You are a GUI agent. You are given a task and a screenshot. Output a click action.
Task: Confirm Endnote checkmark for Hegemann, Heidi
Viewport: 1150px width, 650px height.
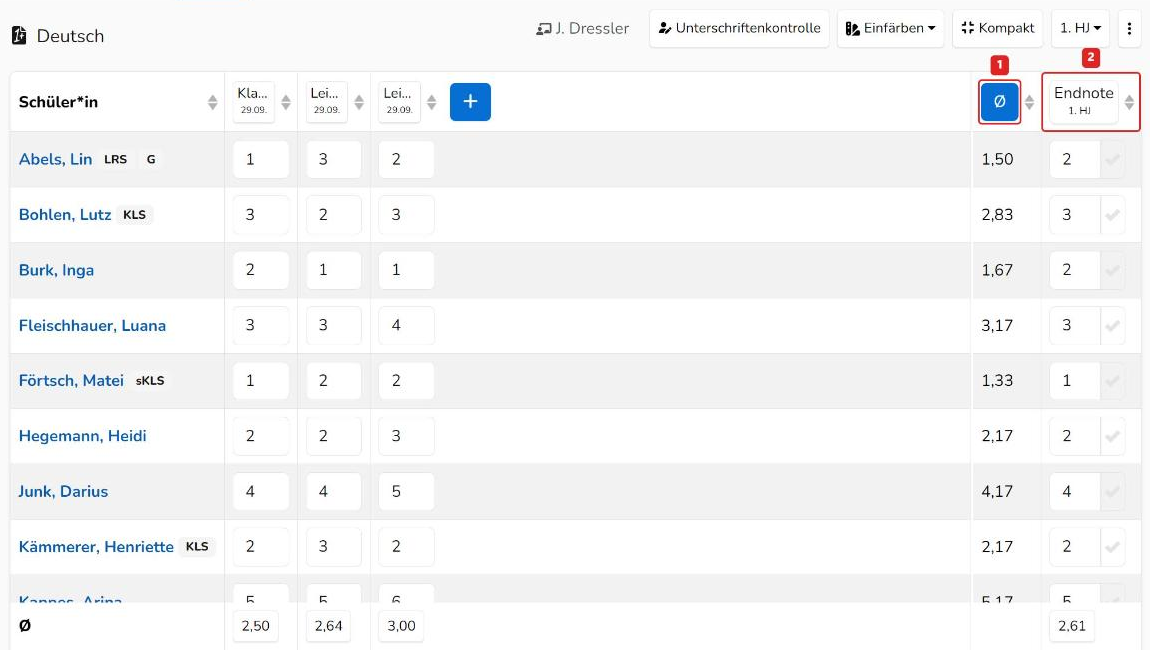point(1113,436)
